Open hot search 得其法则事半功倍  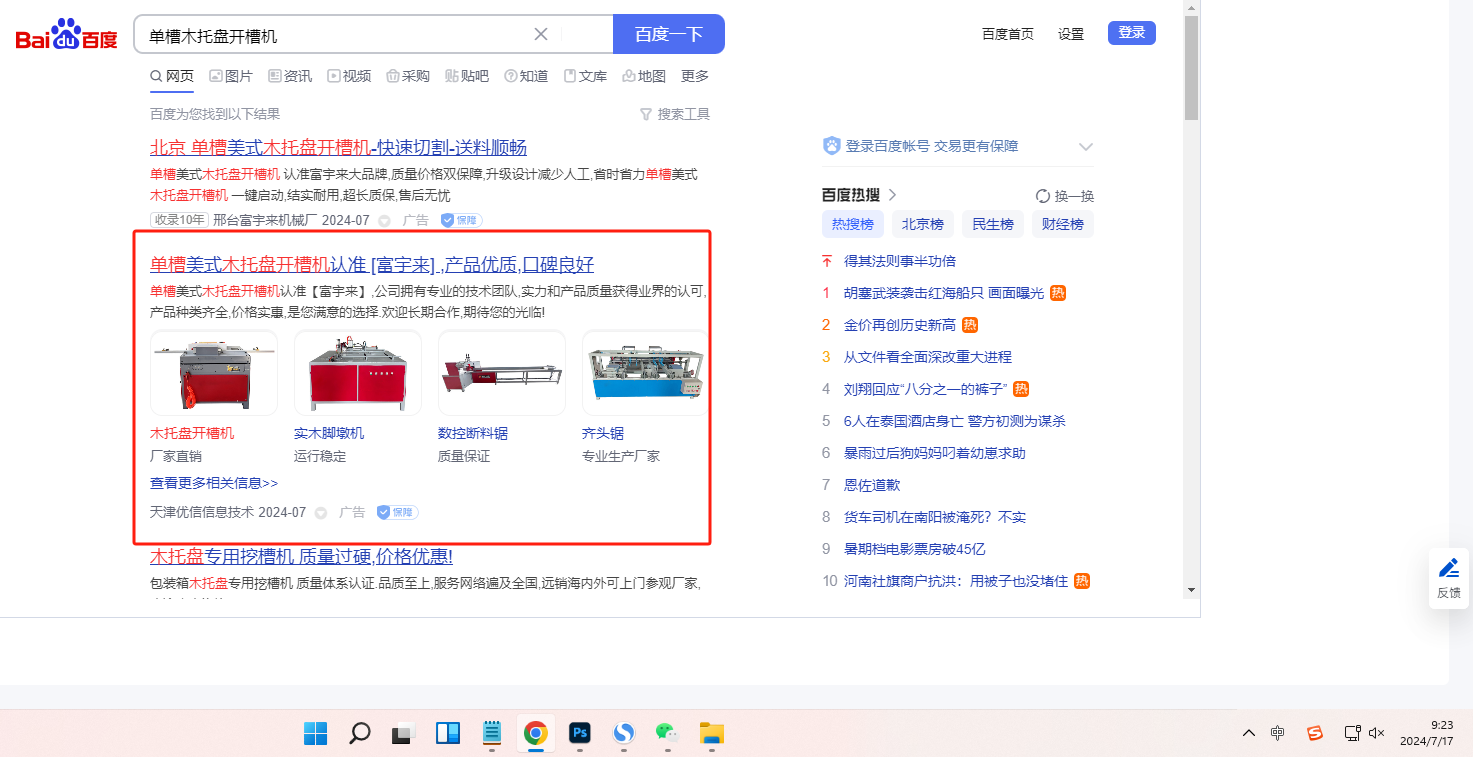point(900,261)
